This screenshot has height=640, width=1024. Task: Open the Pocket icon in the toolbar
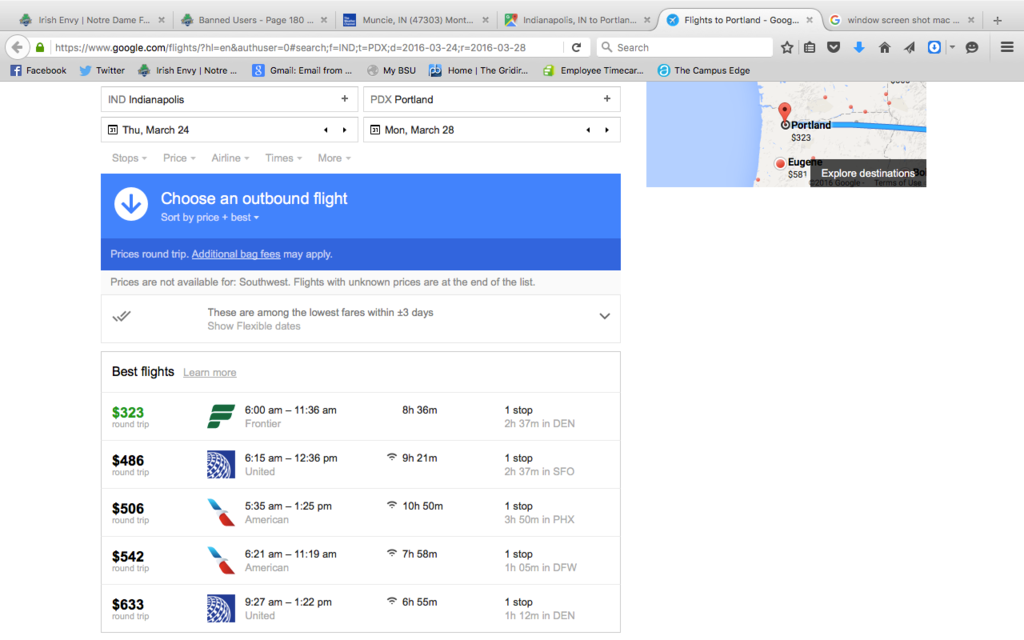pyautogui.click(x=834, y=47)
